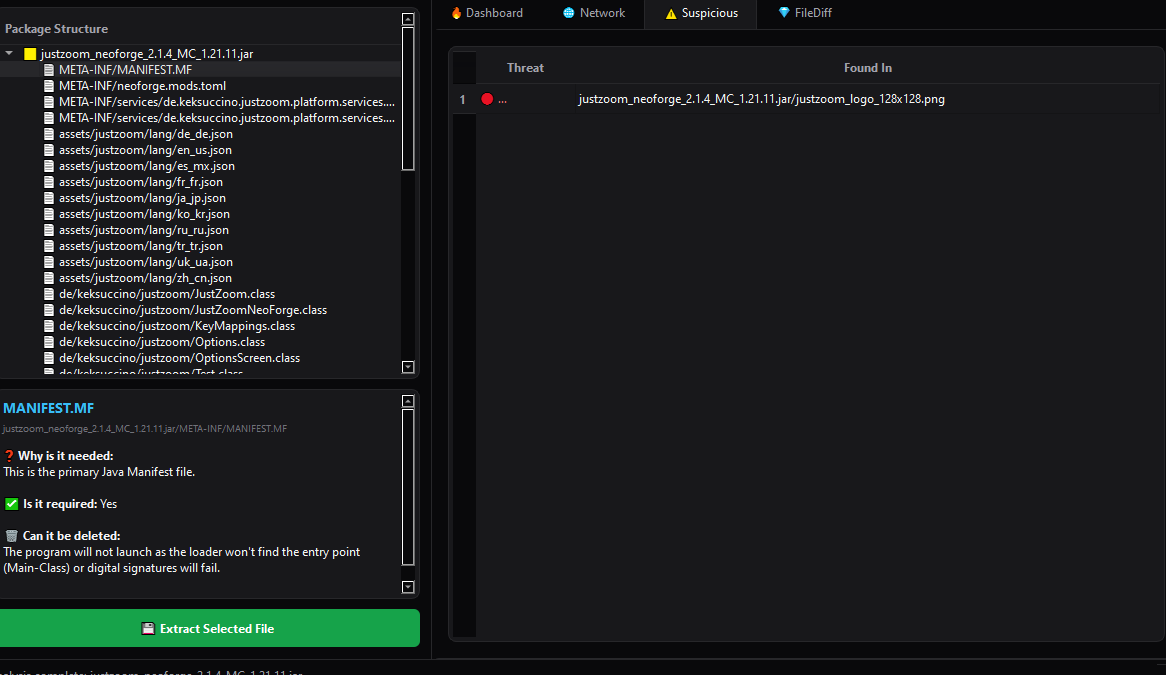Click package tree scrollbar up arrow

click(x=408, y=19)
